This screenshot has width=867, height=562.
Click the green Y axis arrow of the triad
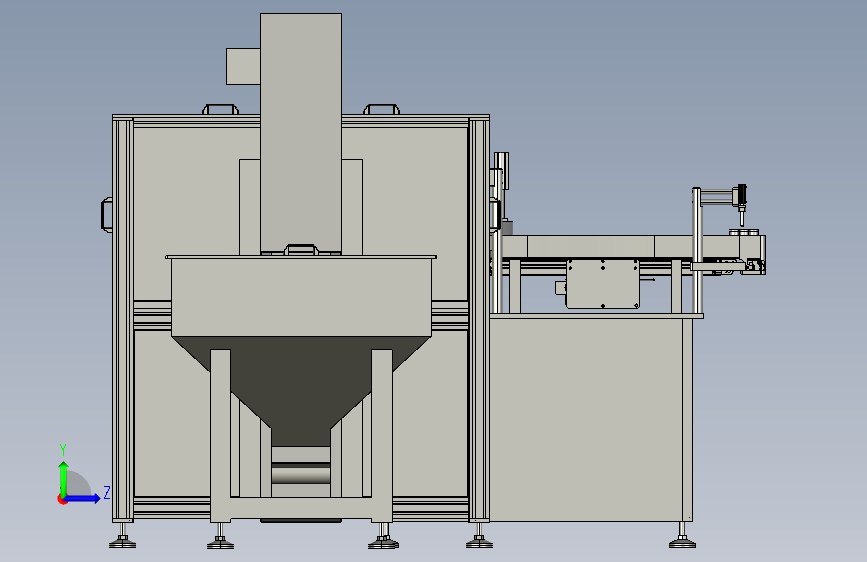pos(64,479)
